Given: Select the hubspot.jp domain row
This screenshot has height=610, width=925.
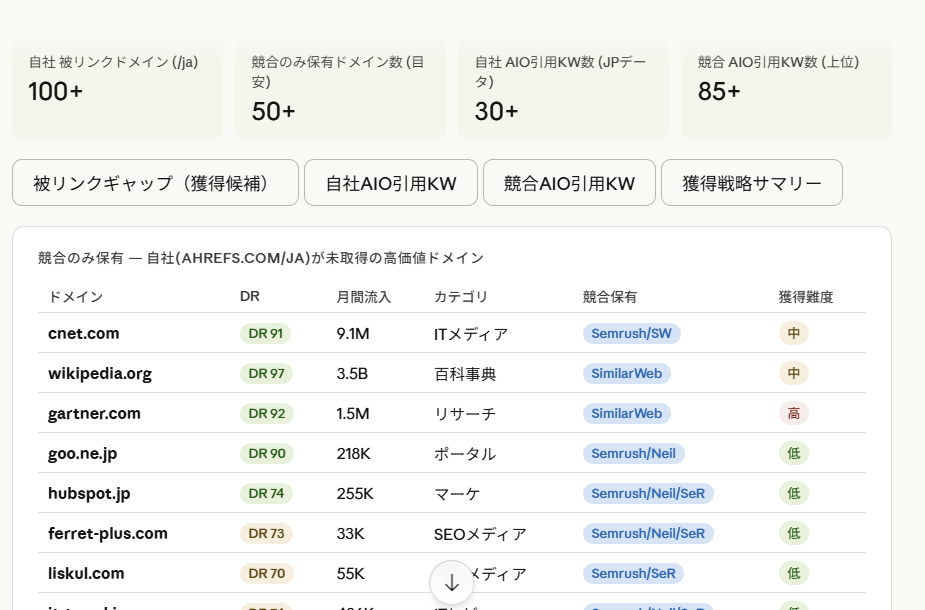Looking at the screenshot, I should pyautogui.click(x=89, y=493).
